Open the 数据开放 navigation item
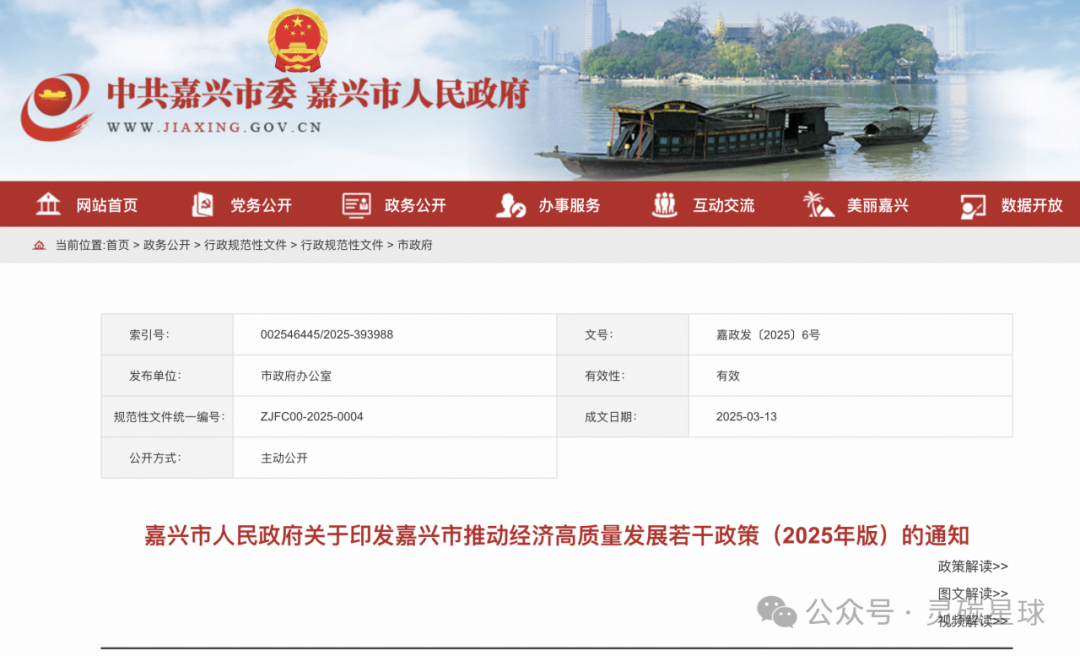The height and width of the screenshot is (656, 1080). click(1032, 205)
